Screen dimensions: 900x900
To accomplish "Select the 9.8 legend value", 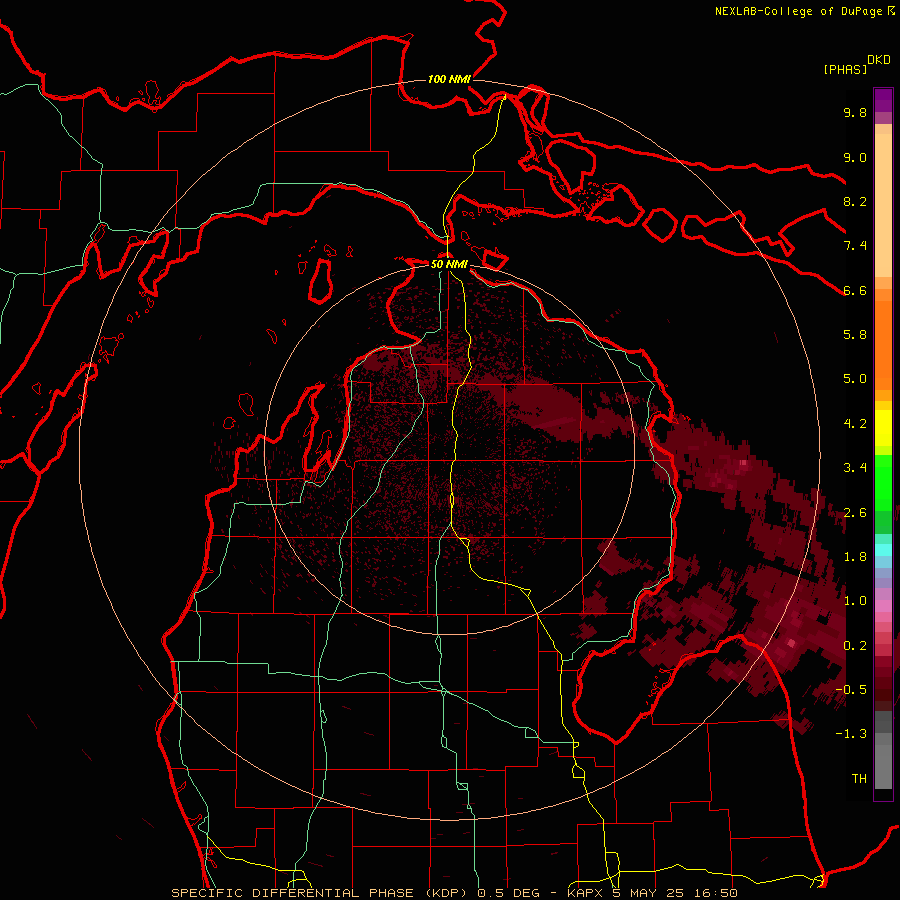I will coord(855,112).
